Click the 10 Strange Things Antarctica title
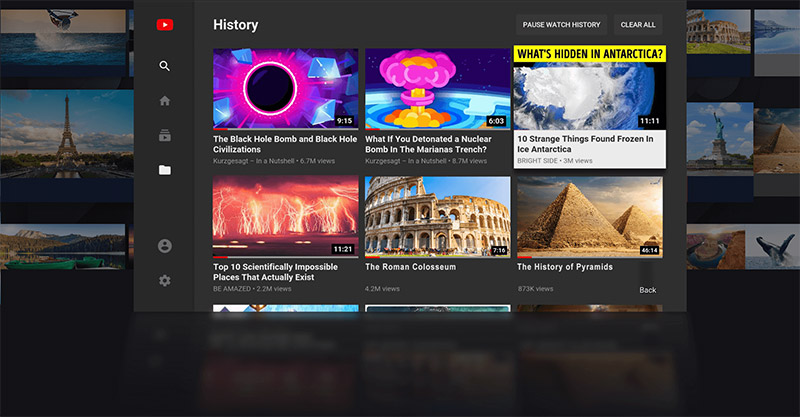800x417 pixels. [x=585, y=144]
